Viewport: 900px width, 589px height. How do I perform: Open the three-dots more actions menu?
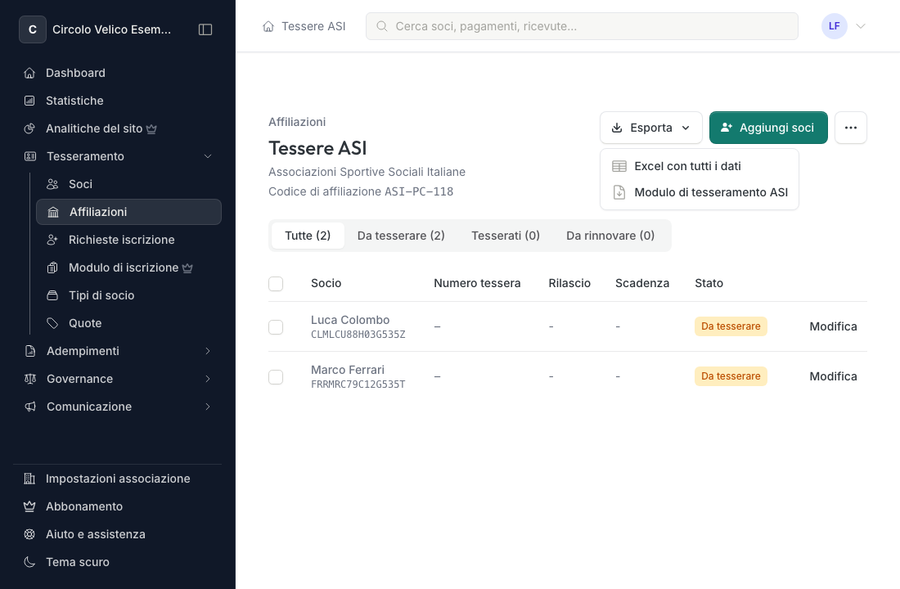(851, 127)
